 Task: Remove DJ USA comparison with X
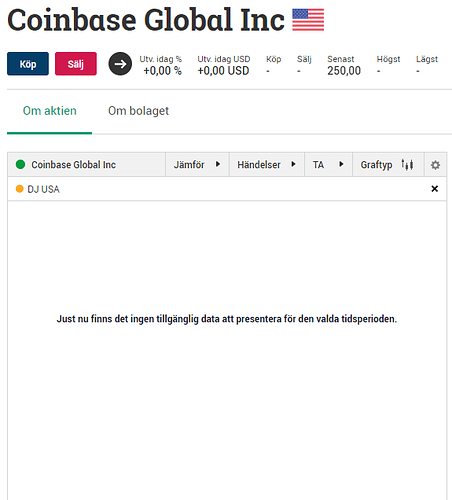(x=434, y=189)
